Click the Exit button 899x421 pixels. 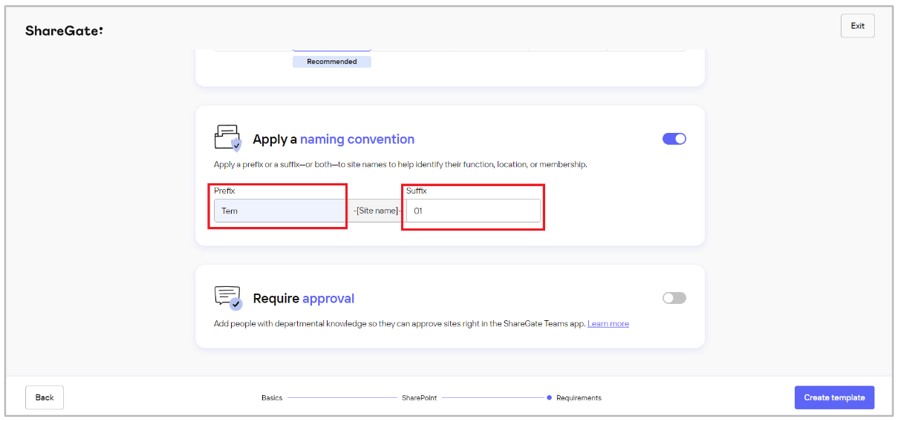pyautogui.click(x=857, y=26)
